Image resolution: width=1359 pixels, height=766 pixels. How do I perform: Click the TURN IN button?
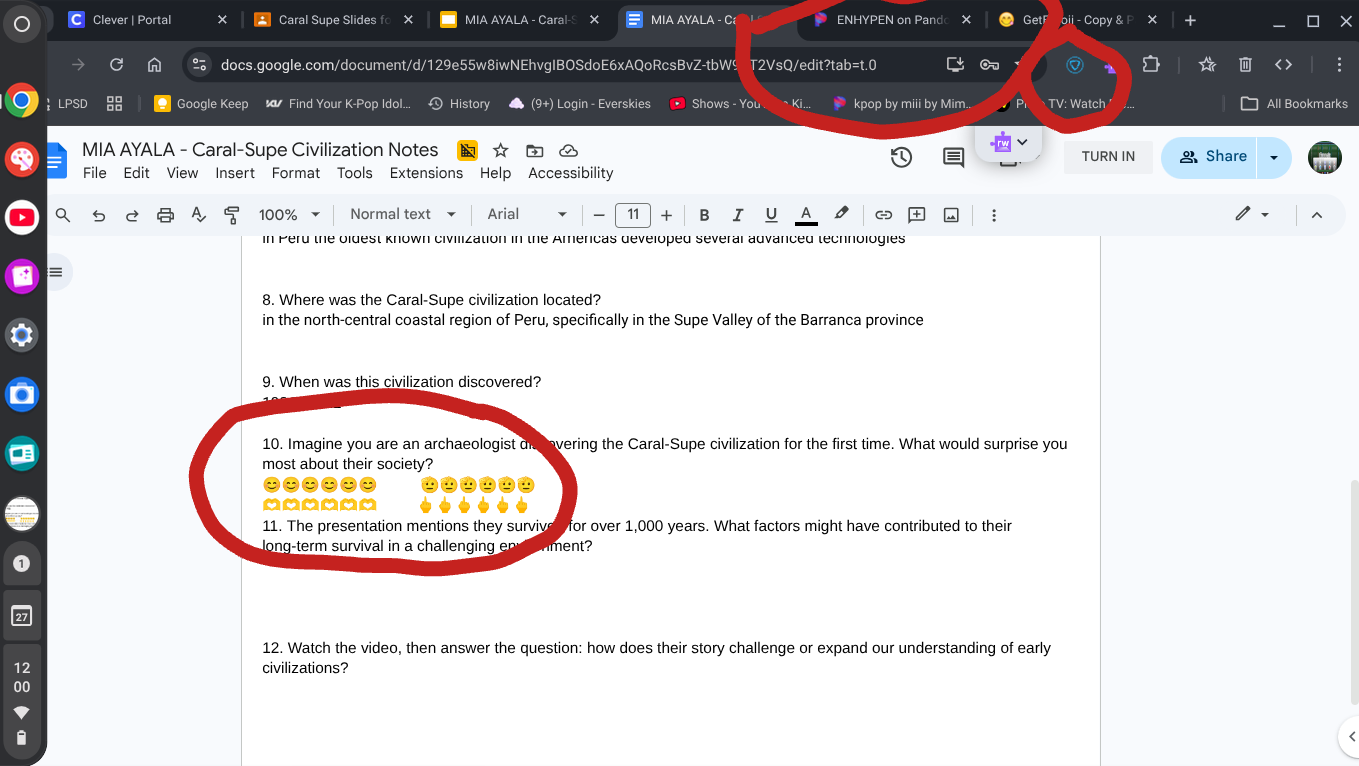1108,157
